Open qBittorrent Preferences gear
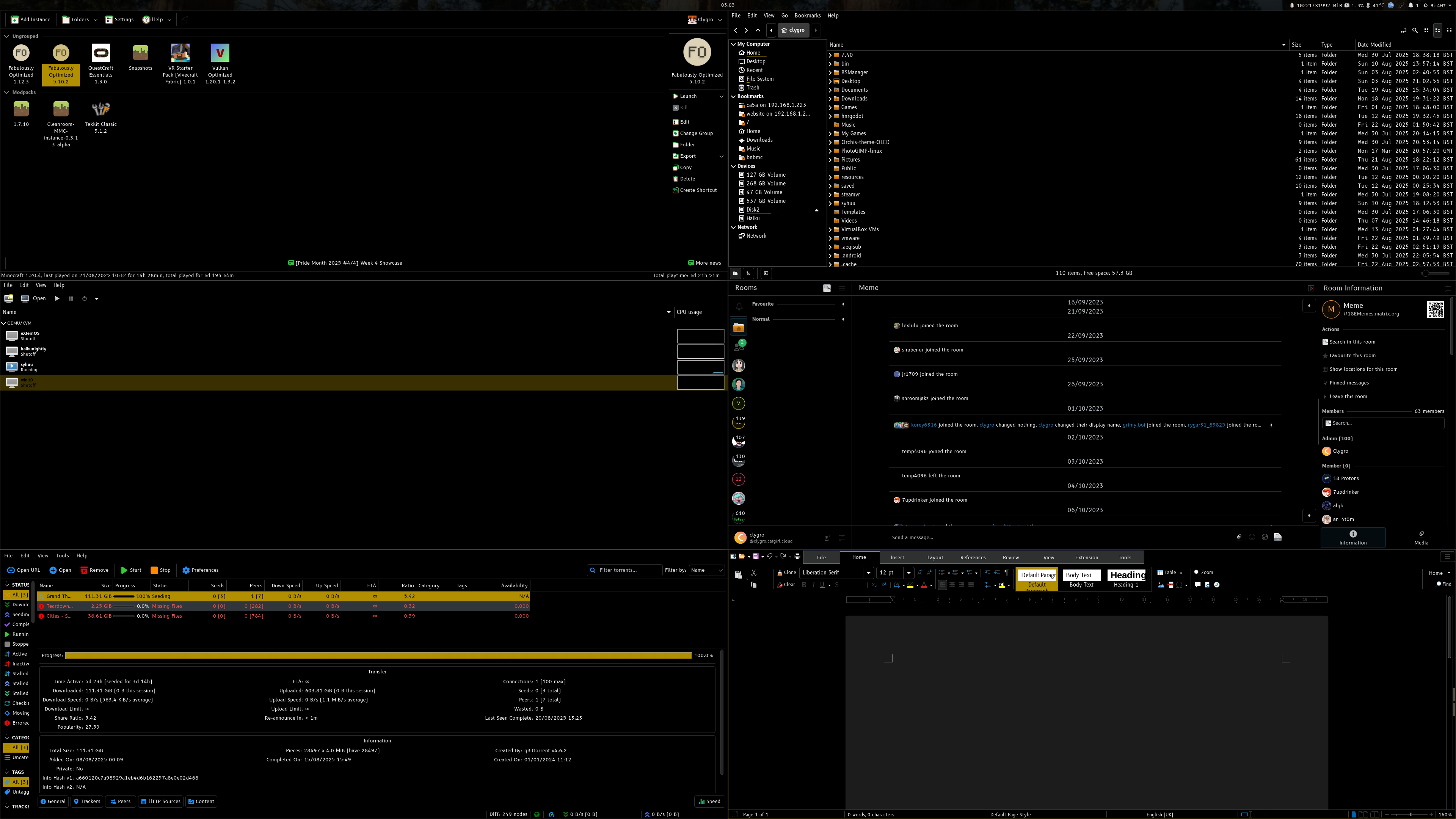 coord(186,570)
